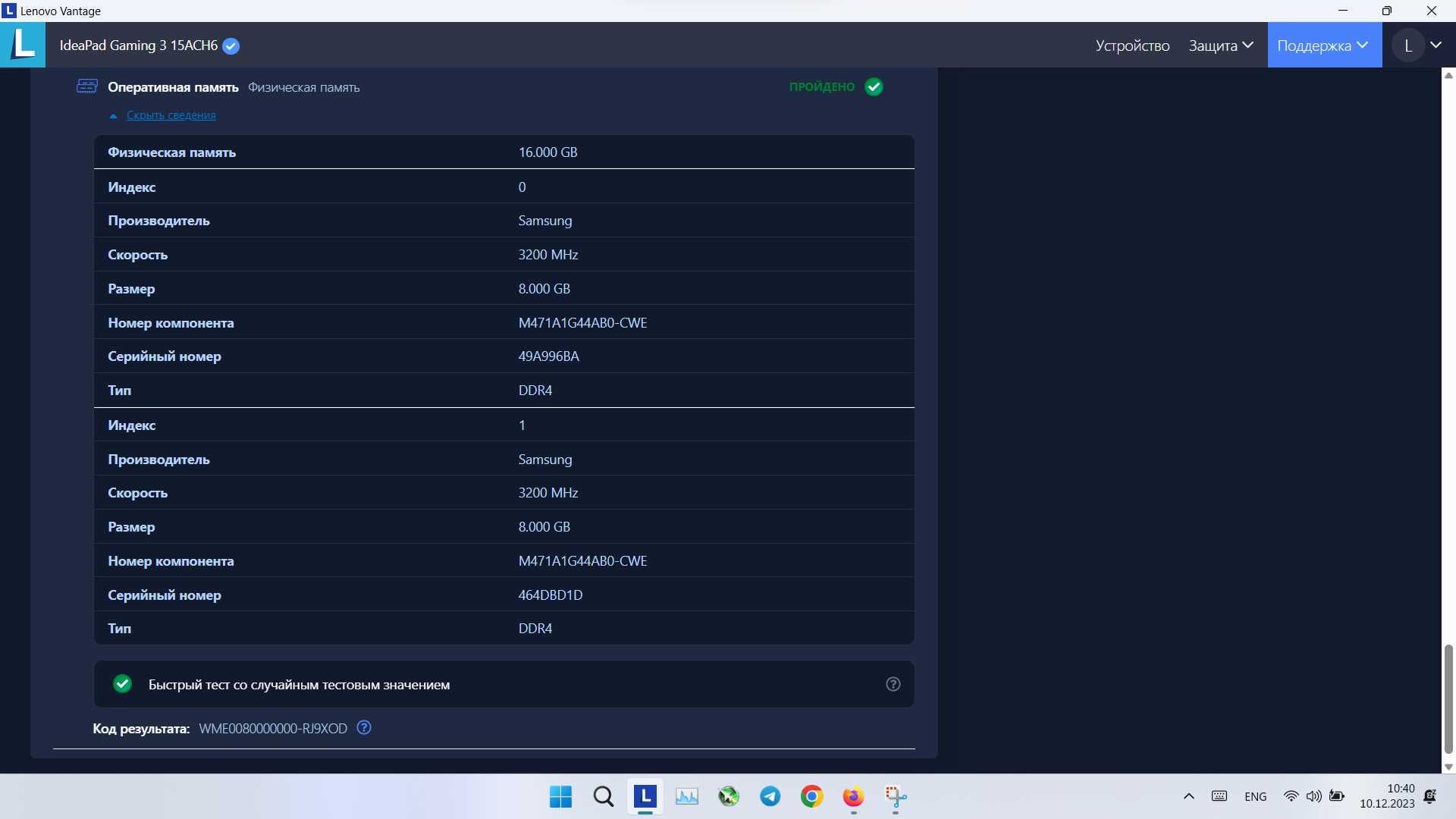The width and height of the screenshot is (1456, 819).
Task: Open clock and date 10:40
Action: point(1387,796)
